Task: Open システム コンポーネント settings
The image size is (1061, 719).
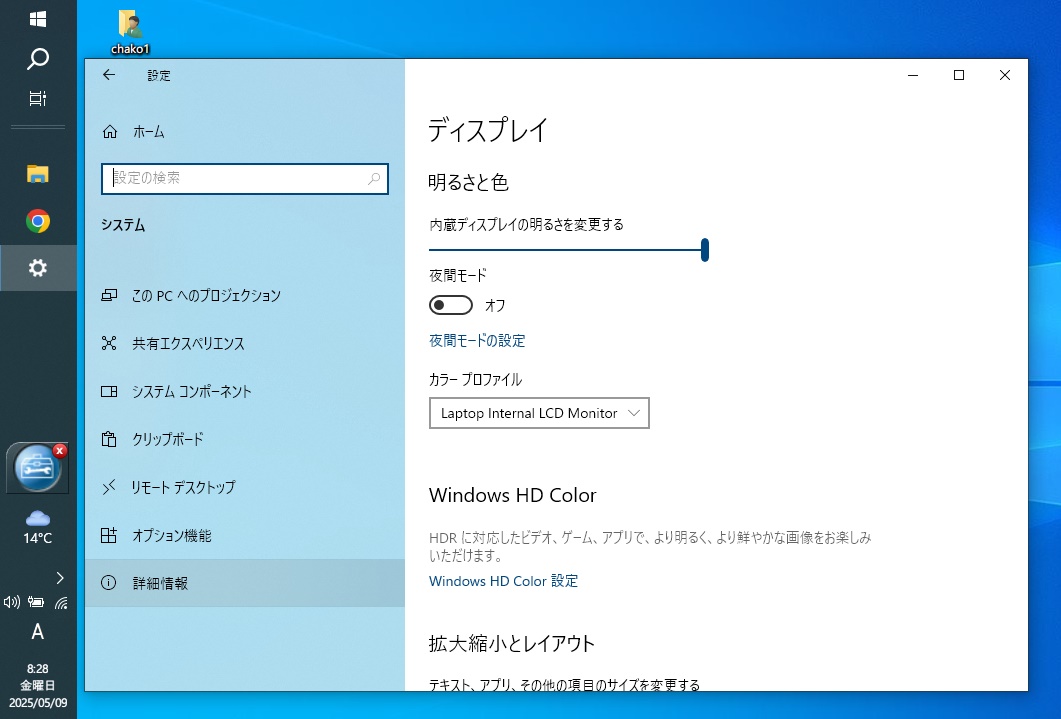Action: (x=245, y=392)
